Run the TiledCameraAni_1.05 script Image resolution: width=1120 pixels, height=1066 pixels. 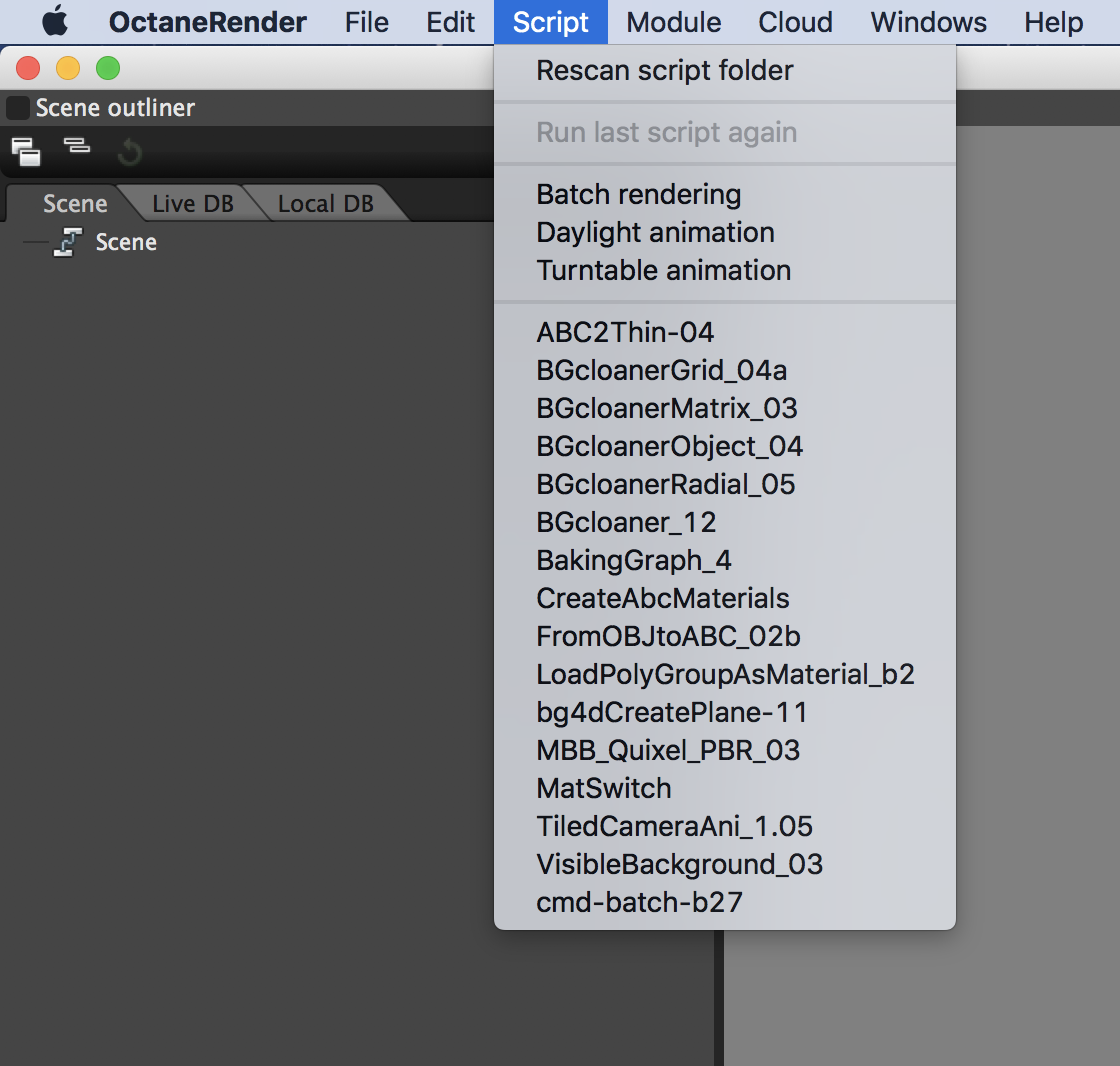coord(724,826)
